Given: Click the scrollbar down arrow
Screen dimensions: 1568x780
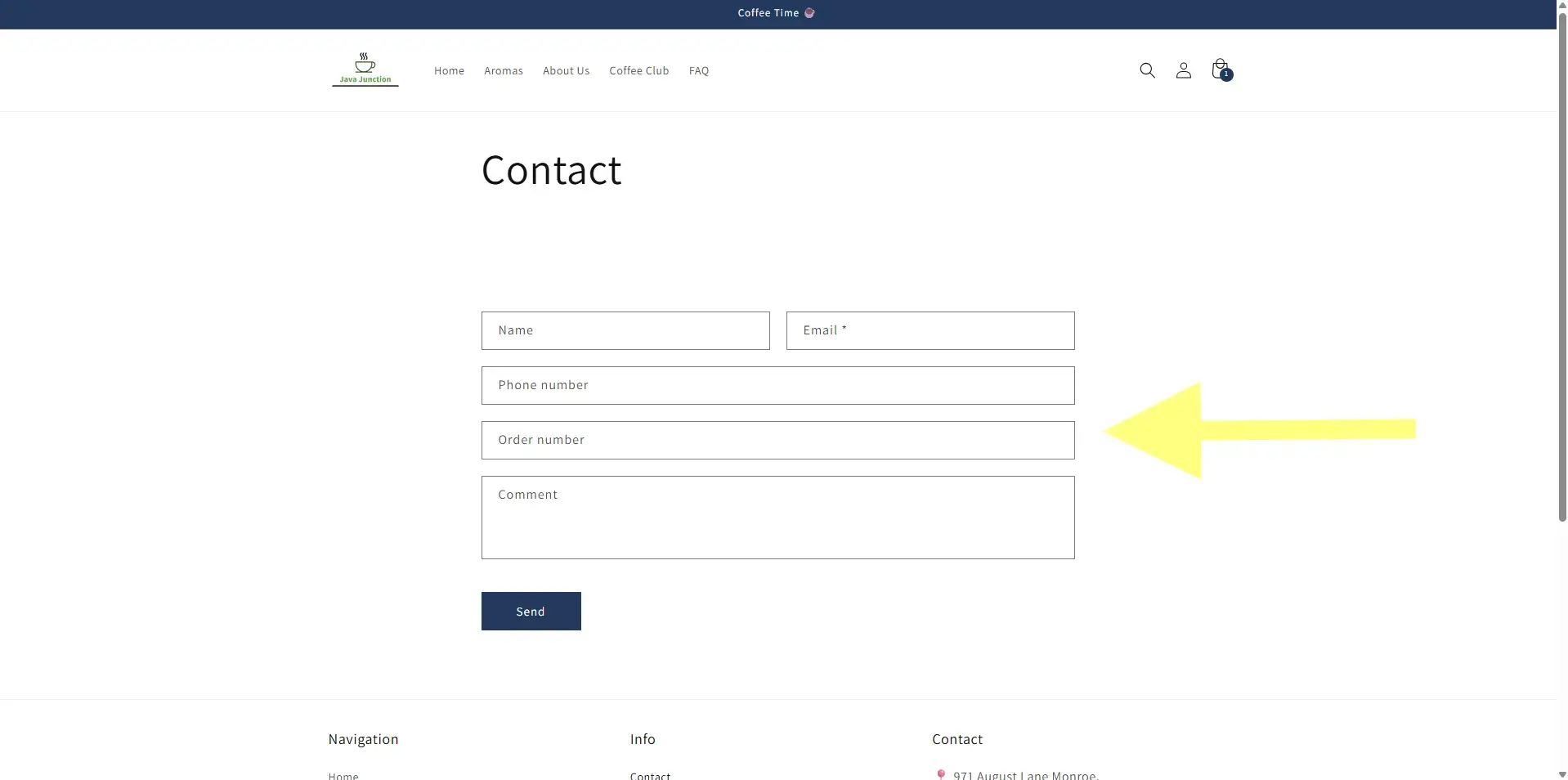Looking at the screenshot, I should pos(1562,774).
